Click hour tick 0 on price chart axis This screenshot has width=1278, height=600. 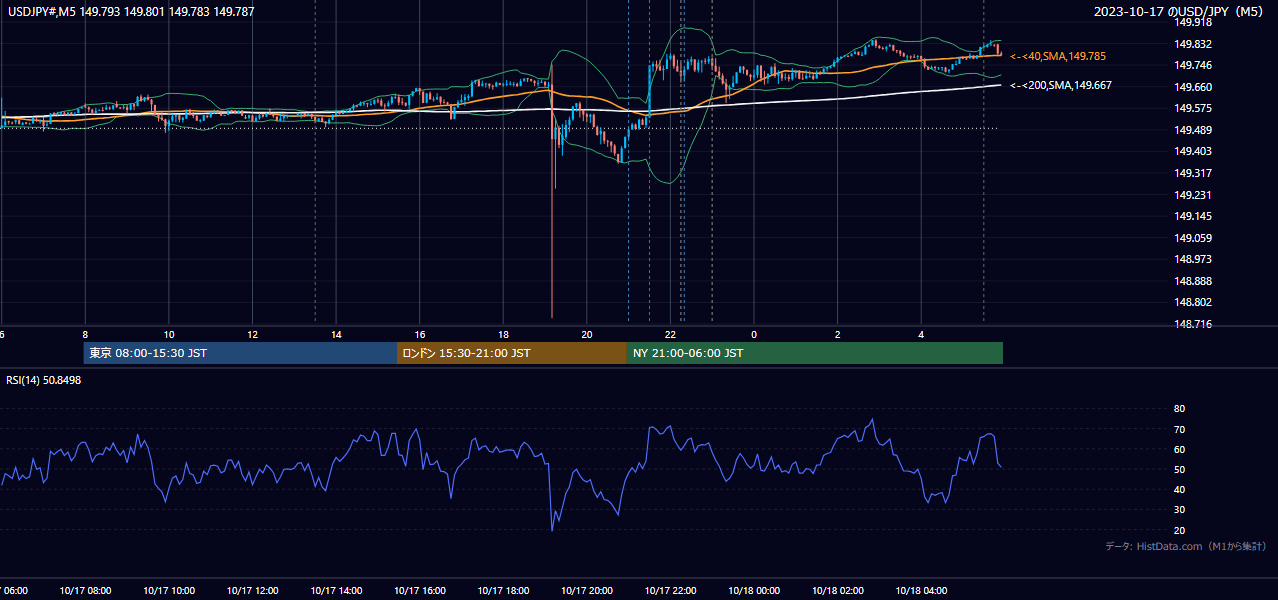click(754, 335)
